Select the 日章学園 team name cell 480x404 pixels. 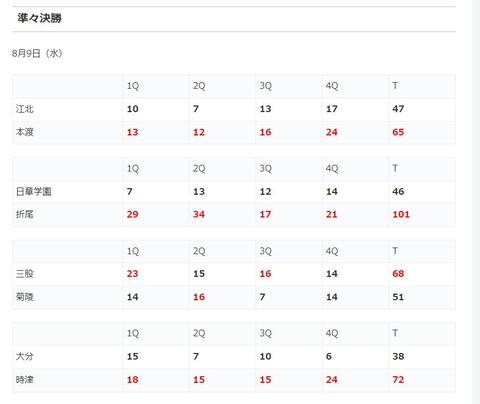(x=67, y=192)
